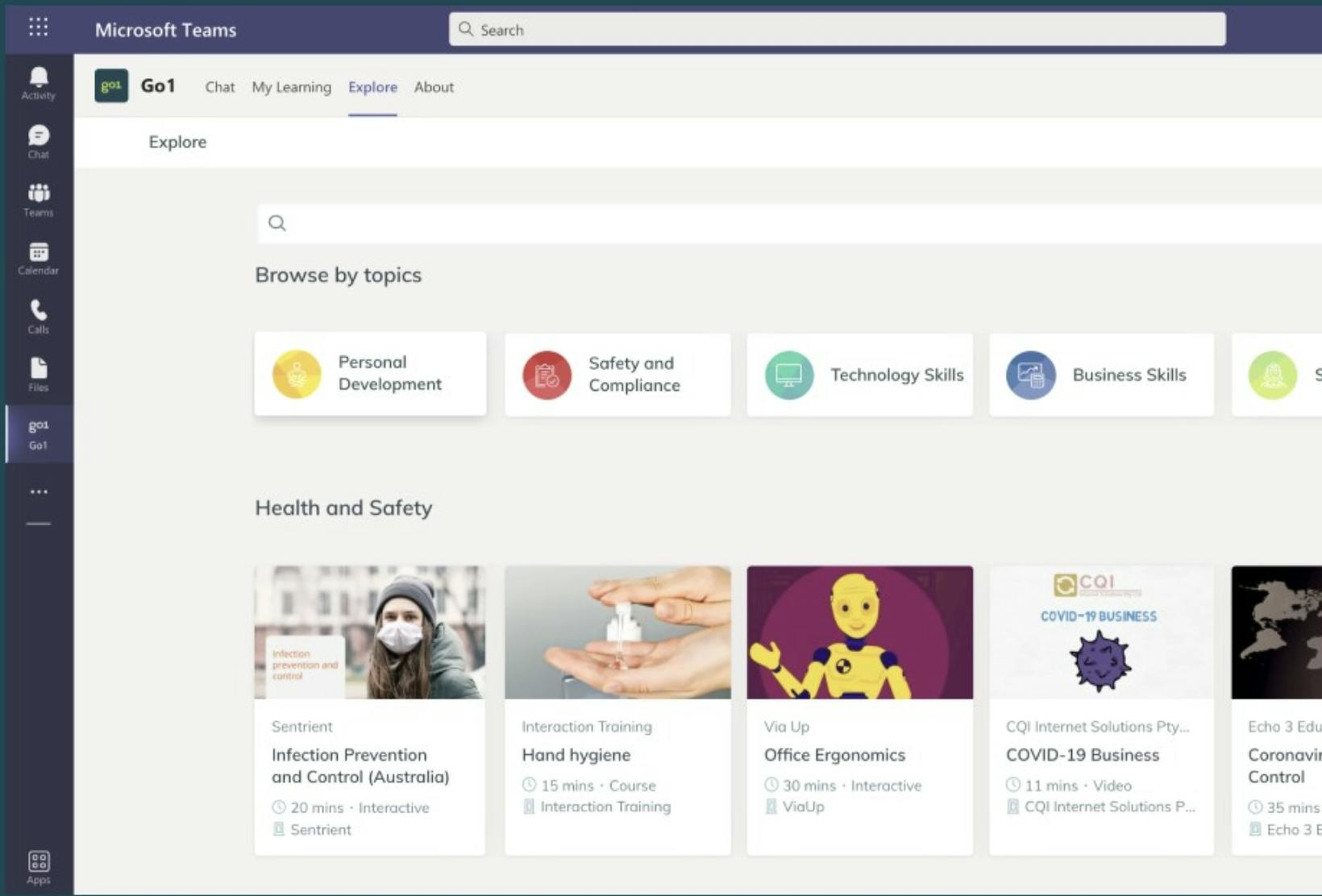Click the Go1 app name in header
Viewport: 1322px width, 896px height.
click(158, 85)
